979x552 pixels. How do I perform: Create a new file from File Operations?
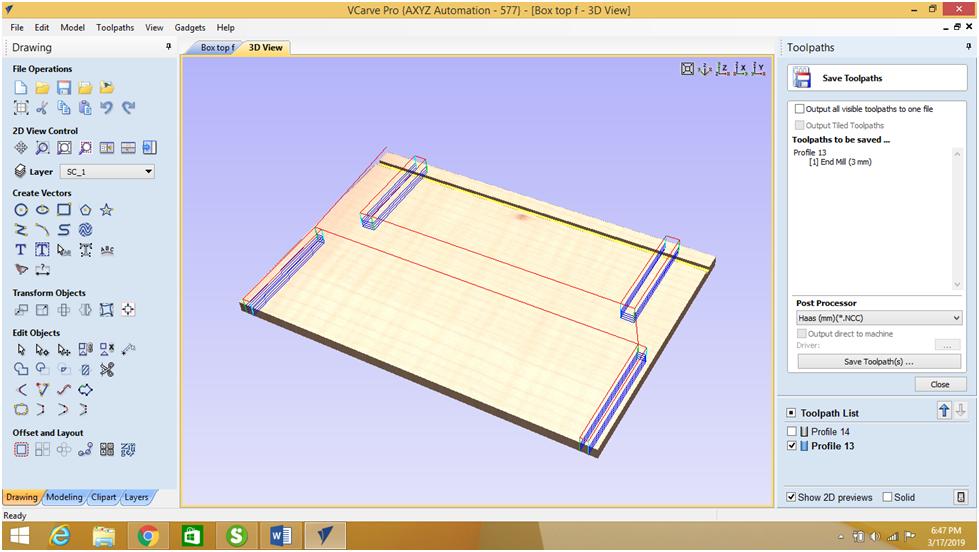(x=21, y=87)
